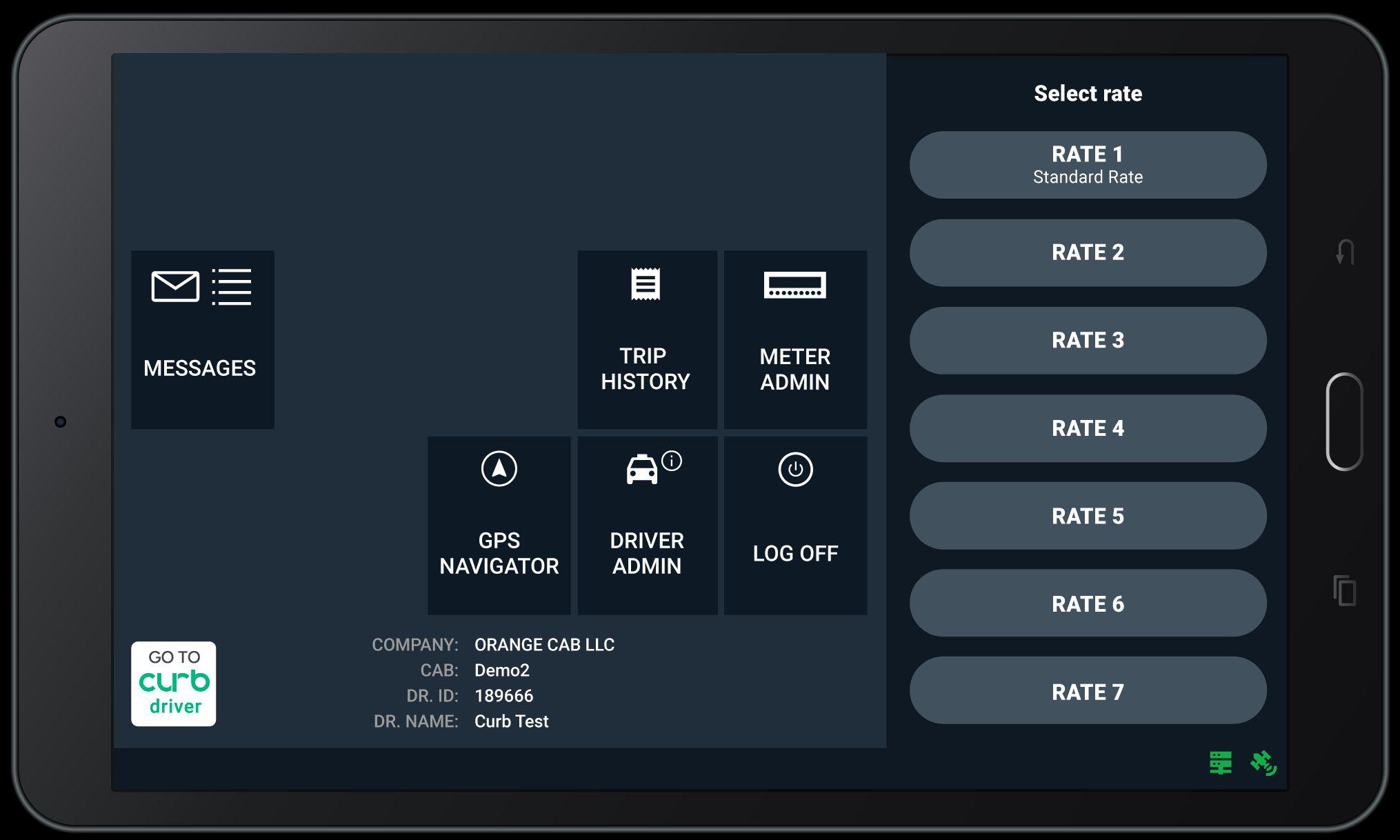Click the envelope icon in Messages
This screenshot has width=1400, height=840.
tap(175, 286)
